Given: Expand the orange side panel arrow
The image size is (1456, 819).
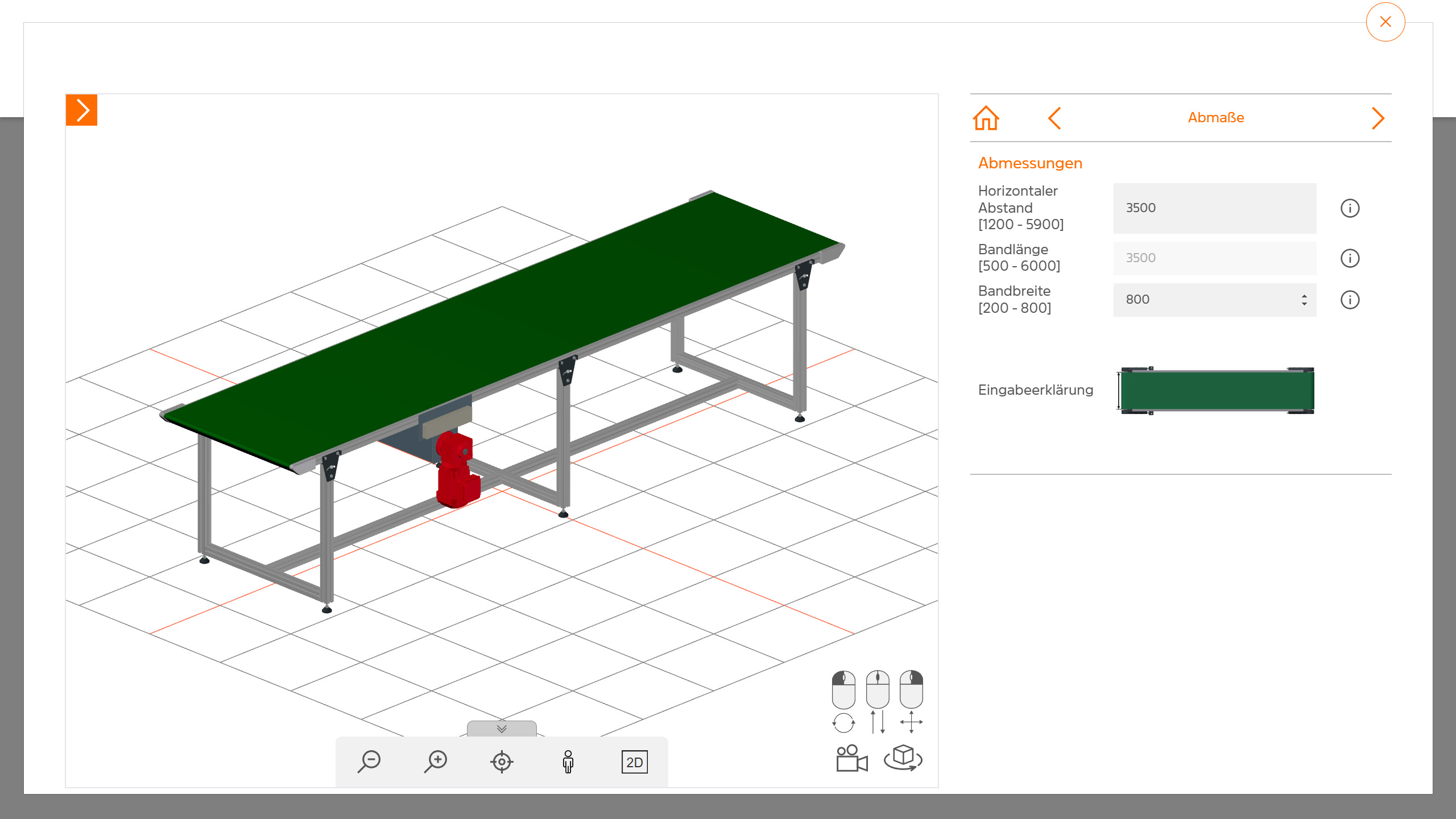Looking at the screenshot, I should tap(82, 110).
